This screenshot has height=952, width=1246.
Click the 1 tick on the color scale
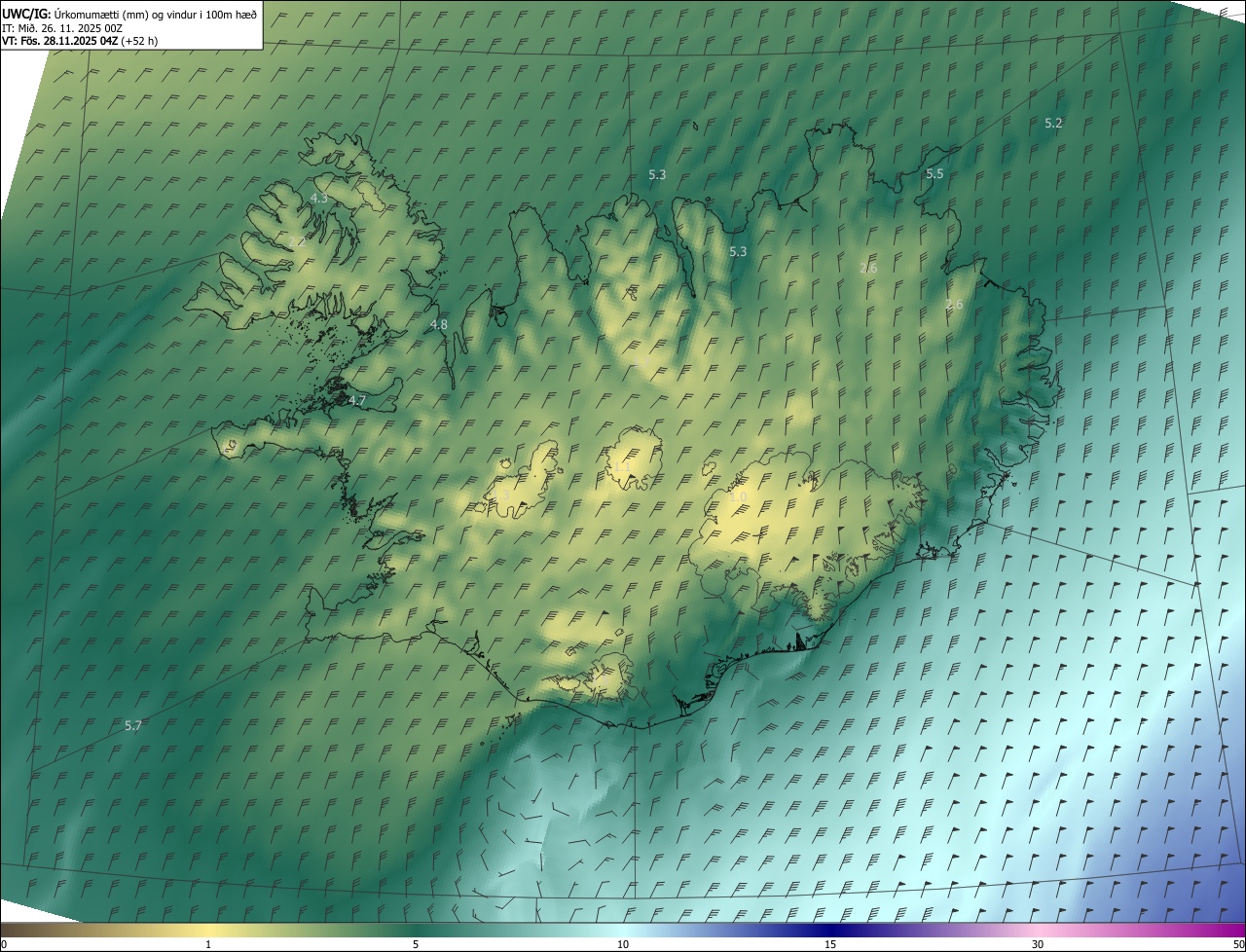pyautogui.click(x=208, y=944)
